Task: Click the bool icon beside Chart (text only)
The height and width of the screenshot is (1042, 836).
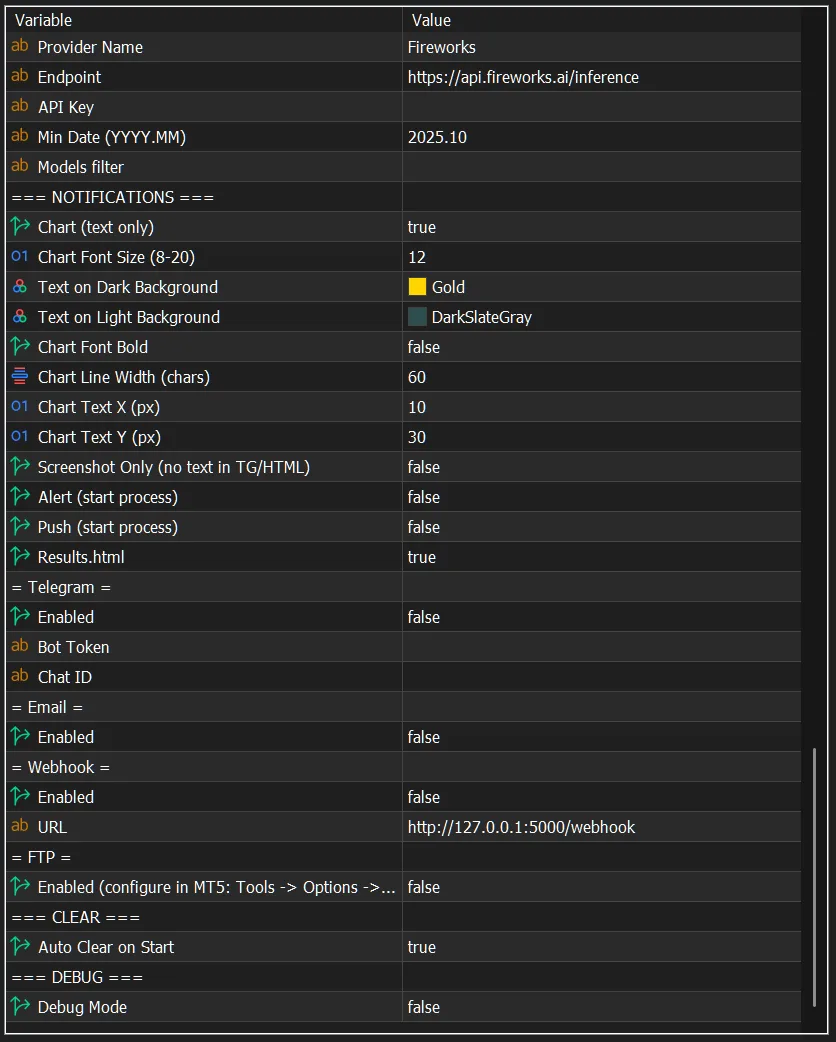Action: point(20,227)
